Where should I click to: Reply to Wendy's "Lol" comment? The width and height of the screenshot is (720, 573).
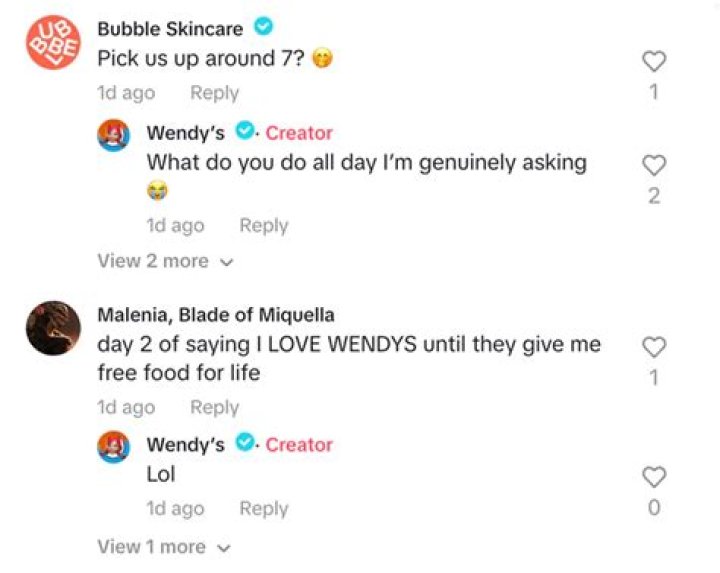[x=263, y=509]
